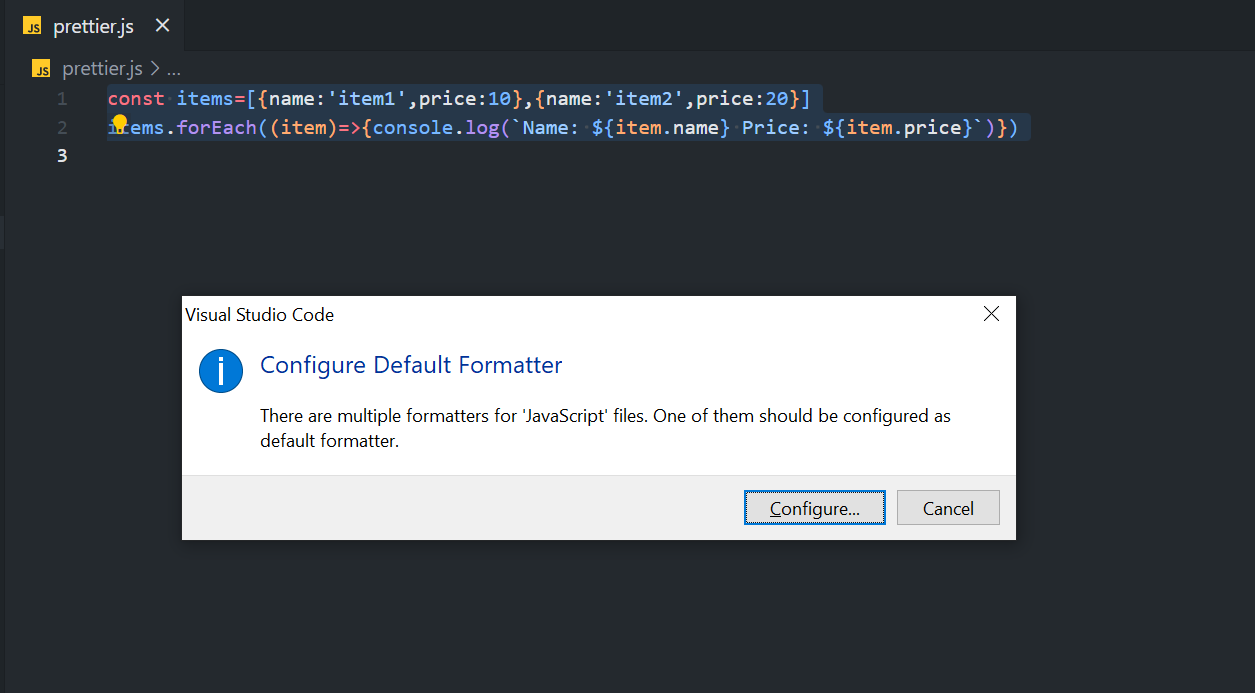Screen dimensions: 1255x693
Task: Click line number 3 in the gutter
Action: pos(62,156)
